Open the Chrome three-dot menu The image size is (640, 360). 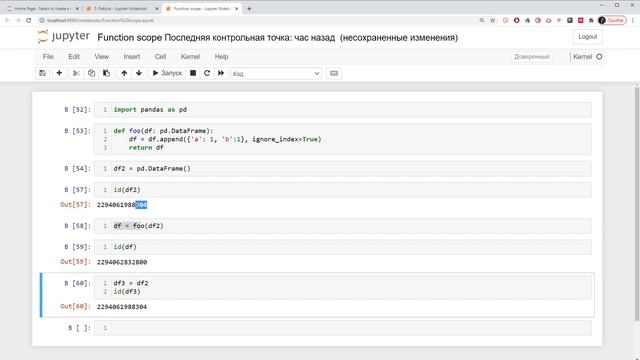[633, 20]
